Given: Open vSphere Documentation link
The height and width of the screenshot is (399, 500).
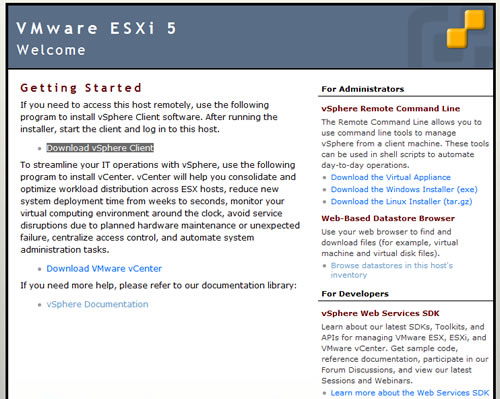Looking at the screenshot, I should coord(97,304).
